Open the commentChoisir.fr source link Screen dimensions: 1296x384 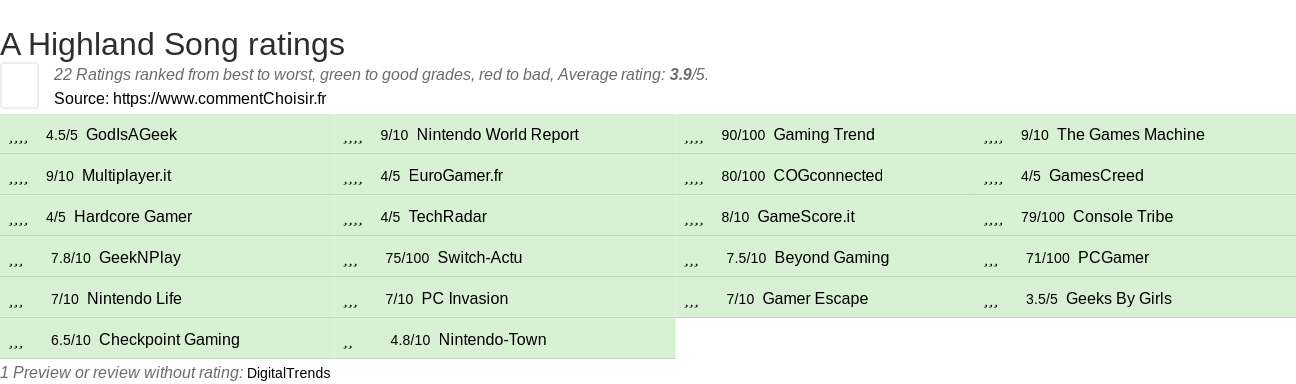pyautogui.click(x=219, y=98)
